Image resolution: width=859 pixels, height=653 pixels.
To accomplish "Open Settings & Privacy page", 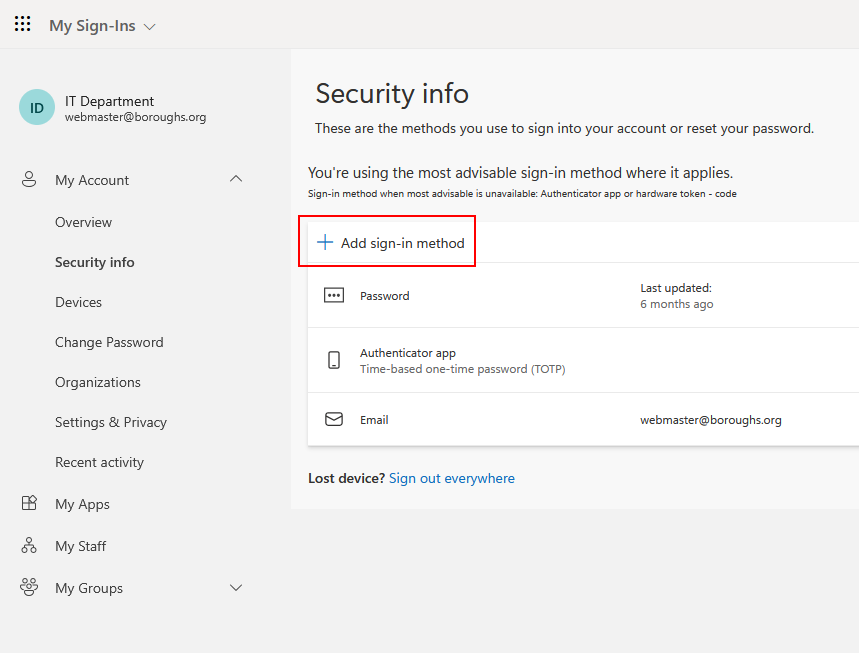I will [x=110, y=422].
